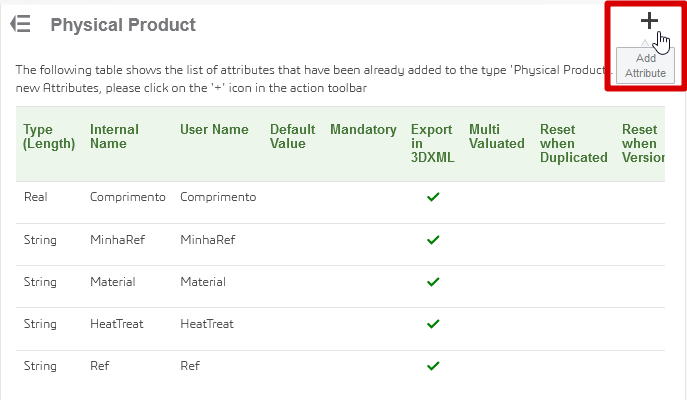Screen dimensions: 687x400
Task: Click the Reset when Duplicated column header
Action: (573, 143)
